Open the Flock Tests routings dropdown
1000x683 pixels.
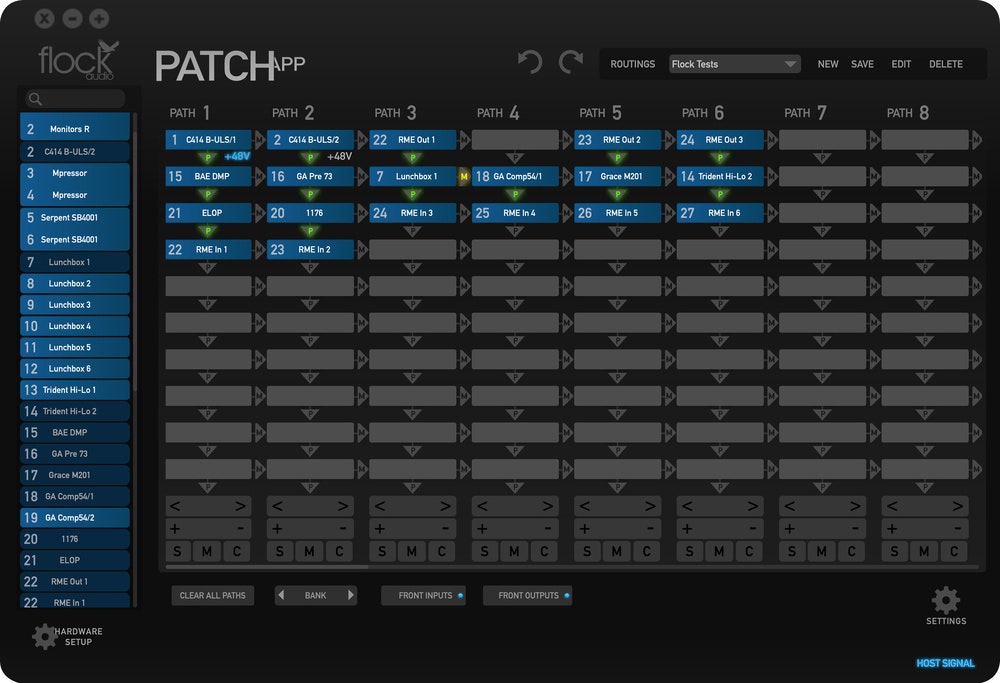tap(735, 63)
